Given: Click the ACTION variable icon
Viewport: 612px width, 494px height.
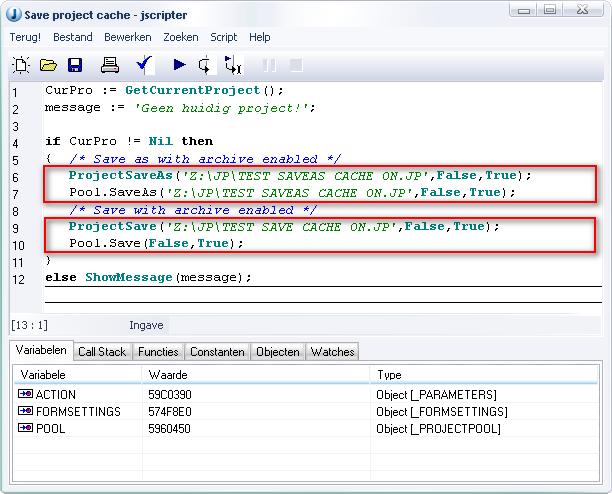Looking at the screenshot, I should click(x=25, y=394).
